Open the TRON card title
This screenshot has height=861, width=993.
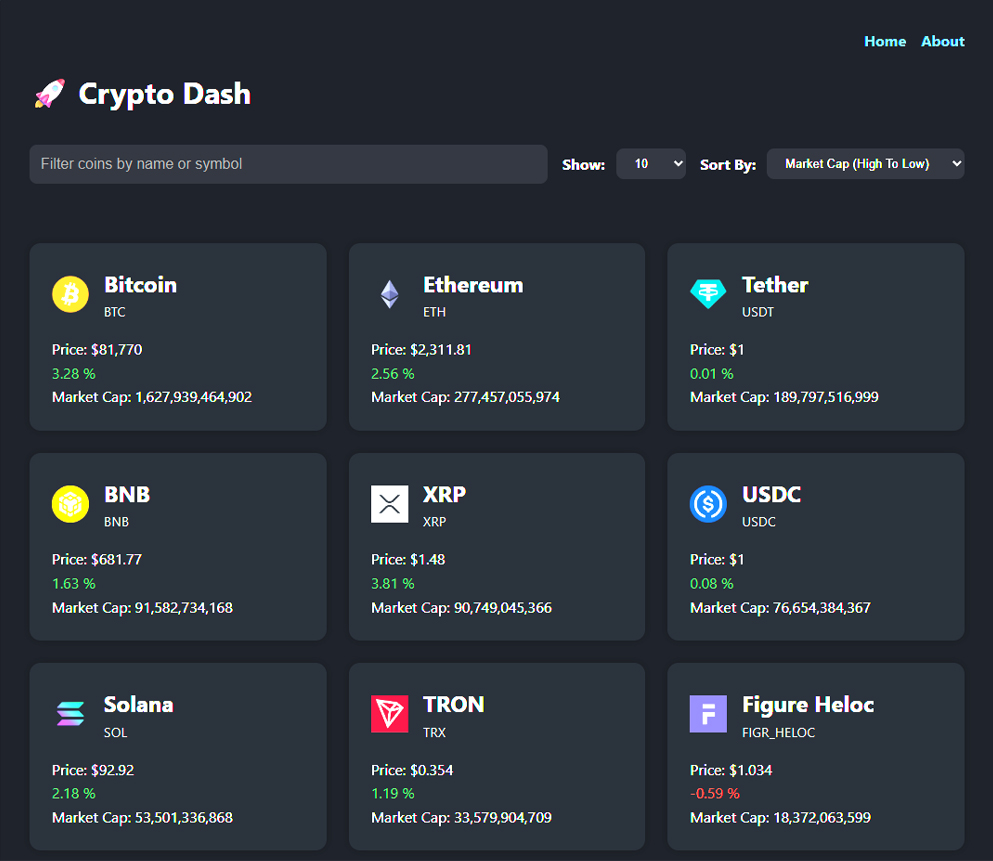tap(453, 705)
